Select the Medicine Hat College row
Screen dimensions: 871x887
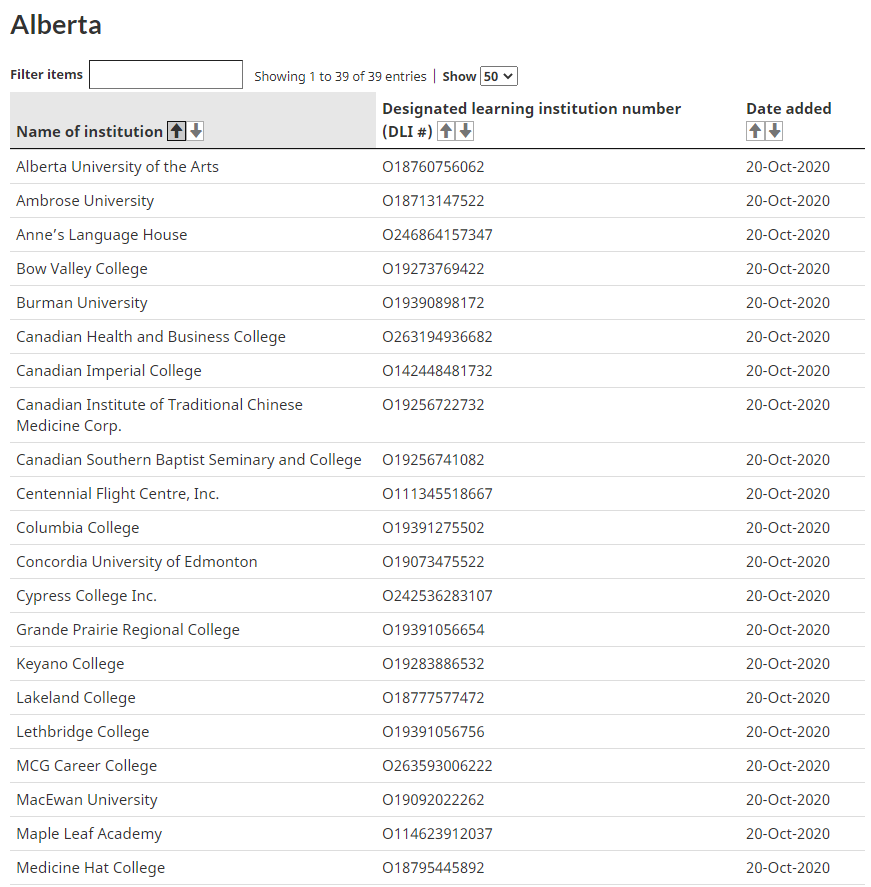click(91, 868)
